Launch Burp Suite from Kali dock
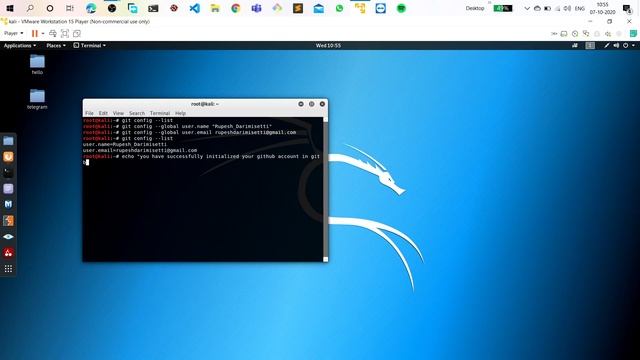The height and width of the screenshot is (360, 640). (x=8, y=221)
